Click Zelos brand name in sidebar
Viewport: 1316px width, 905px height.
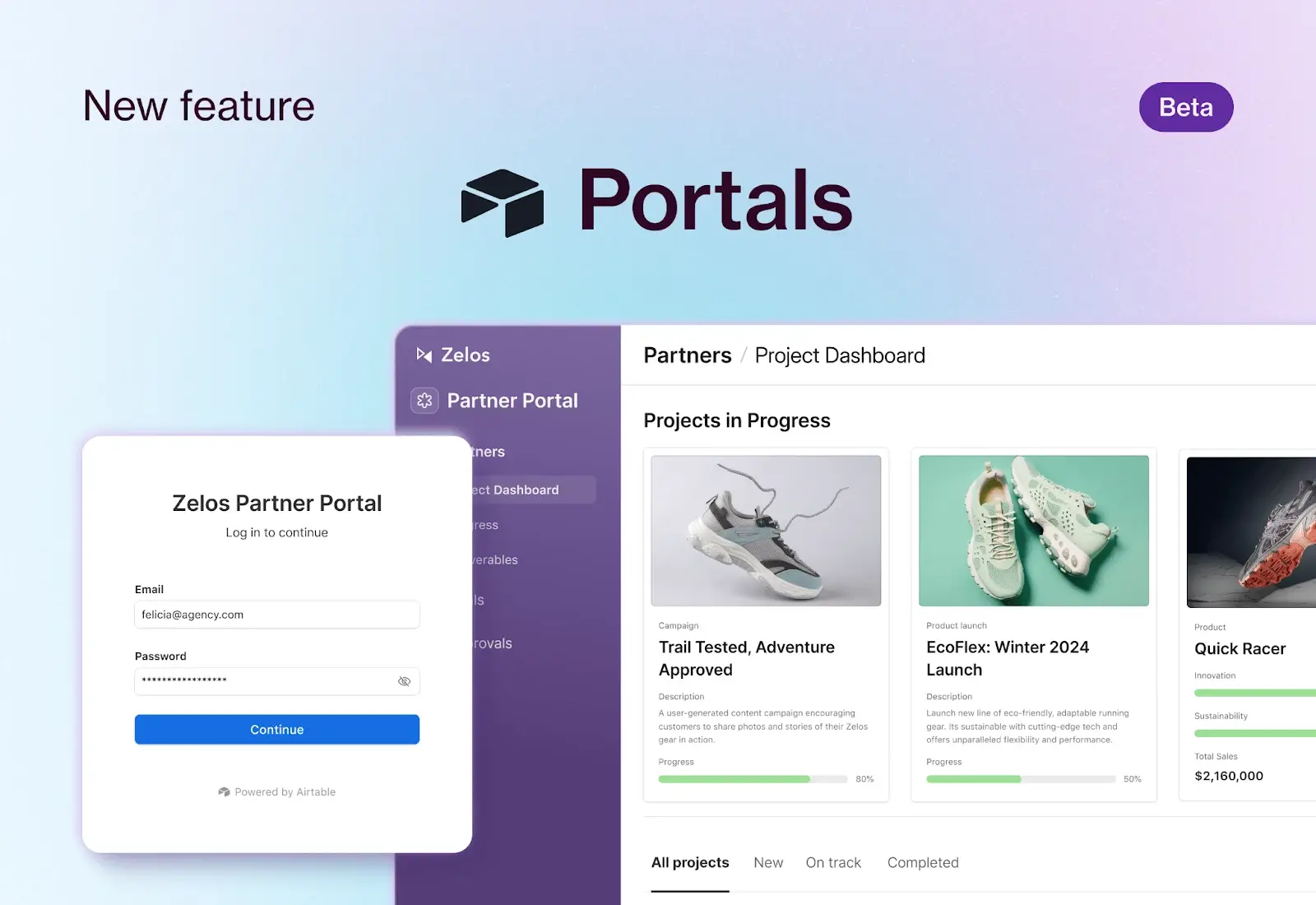tap(466, 355)
